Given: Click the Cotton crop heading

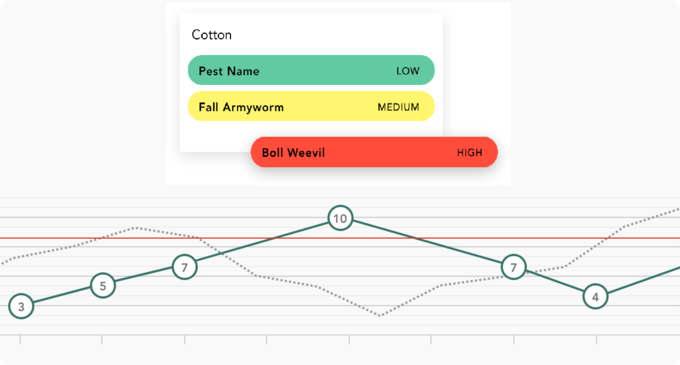Looking at the screenshot, I should (212, 35).
